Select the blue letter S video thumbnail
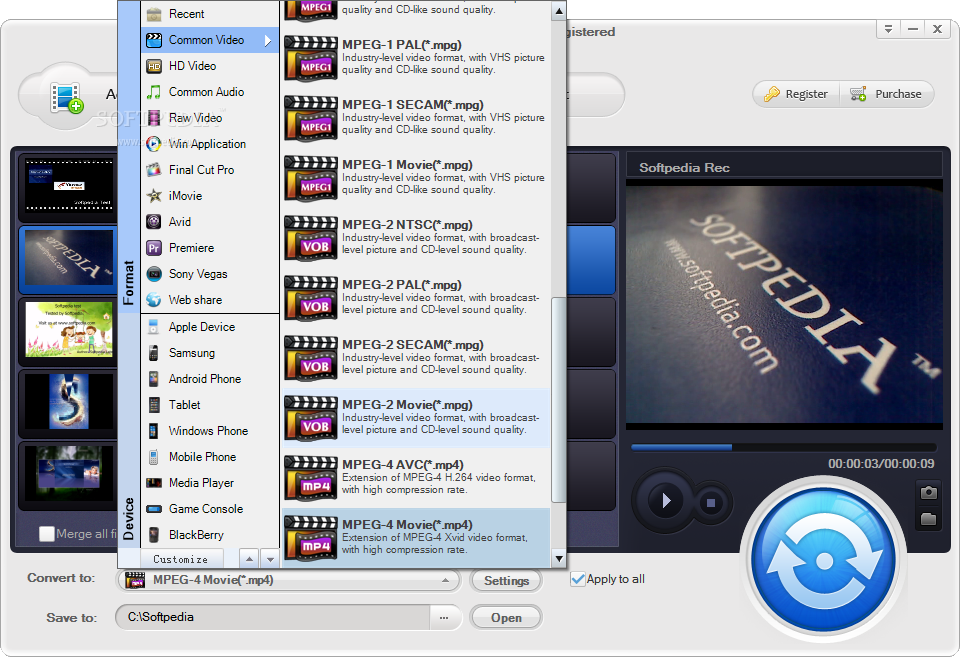960x657 pixels. [x=69, y=402]
